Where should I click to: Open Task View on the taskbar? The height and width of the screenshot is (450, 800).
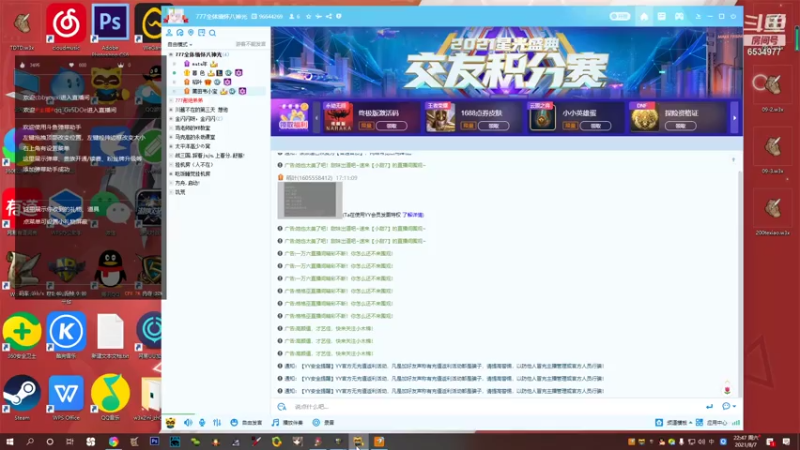click(70, 441)
